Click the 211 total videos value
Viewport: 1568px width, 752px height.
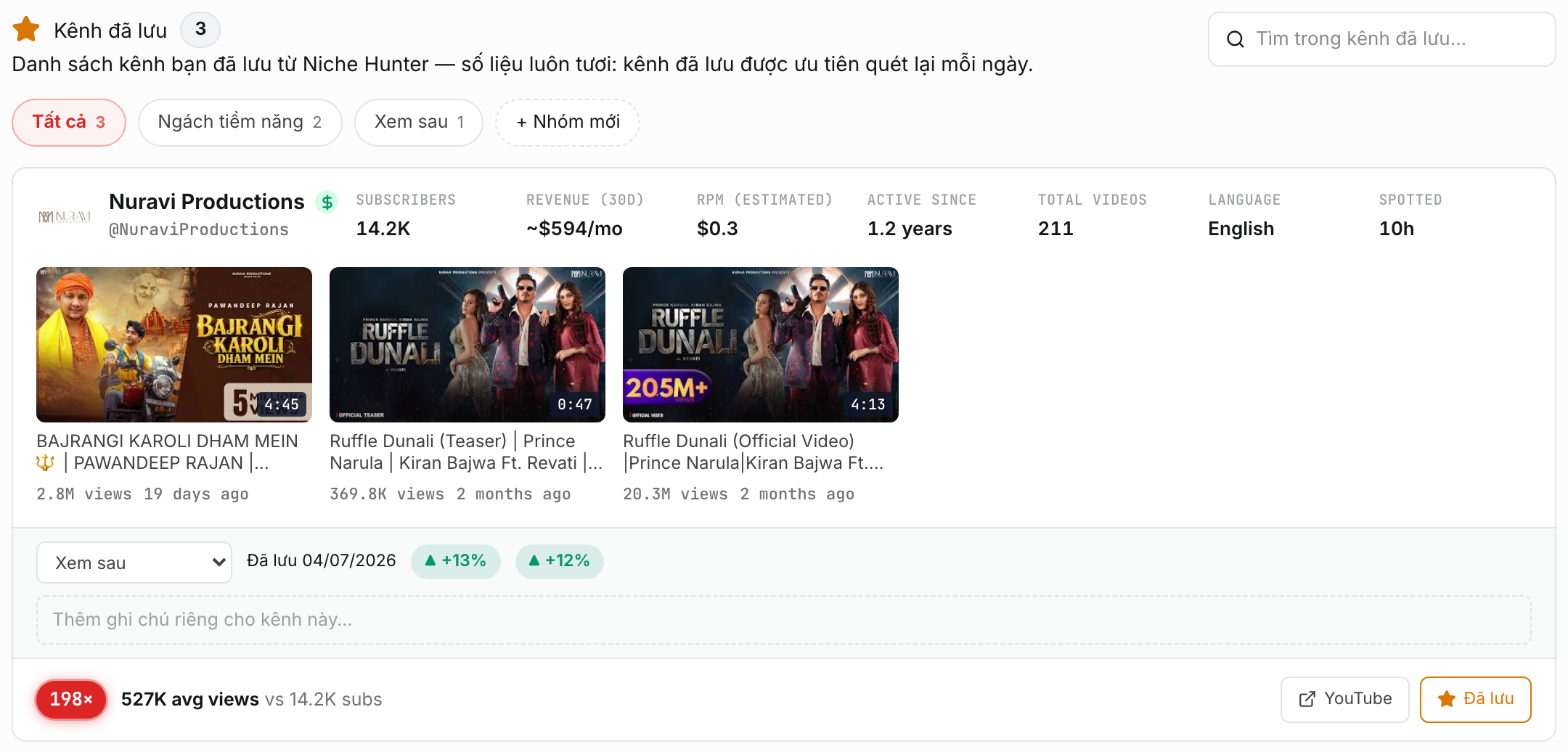1055,229
